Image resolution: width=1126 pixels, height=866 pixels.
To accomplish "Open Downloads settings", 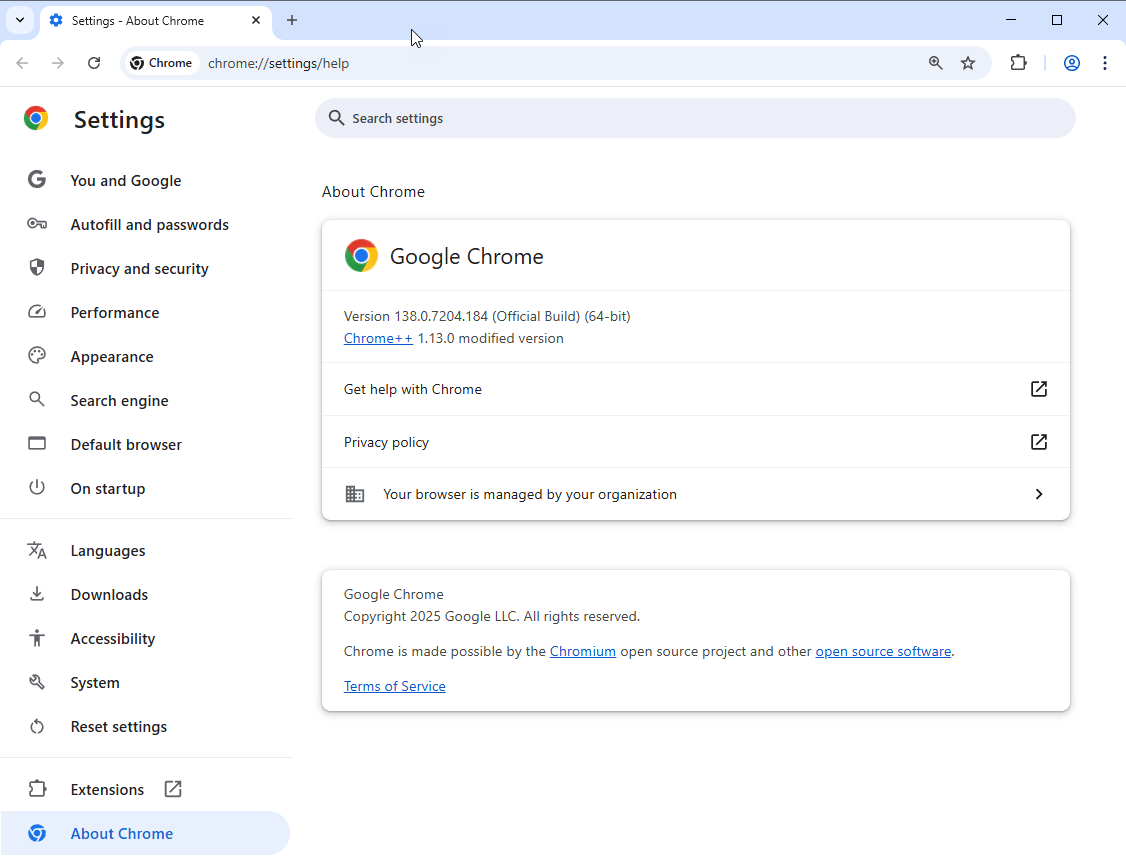I will (109, 595).
